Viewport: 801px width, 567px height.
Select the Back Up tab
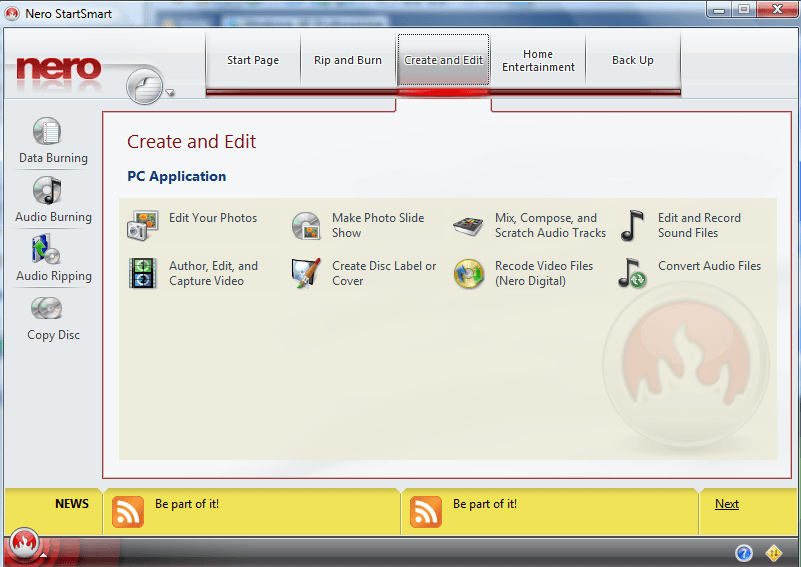[x=632, y=60]
